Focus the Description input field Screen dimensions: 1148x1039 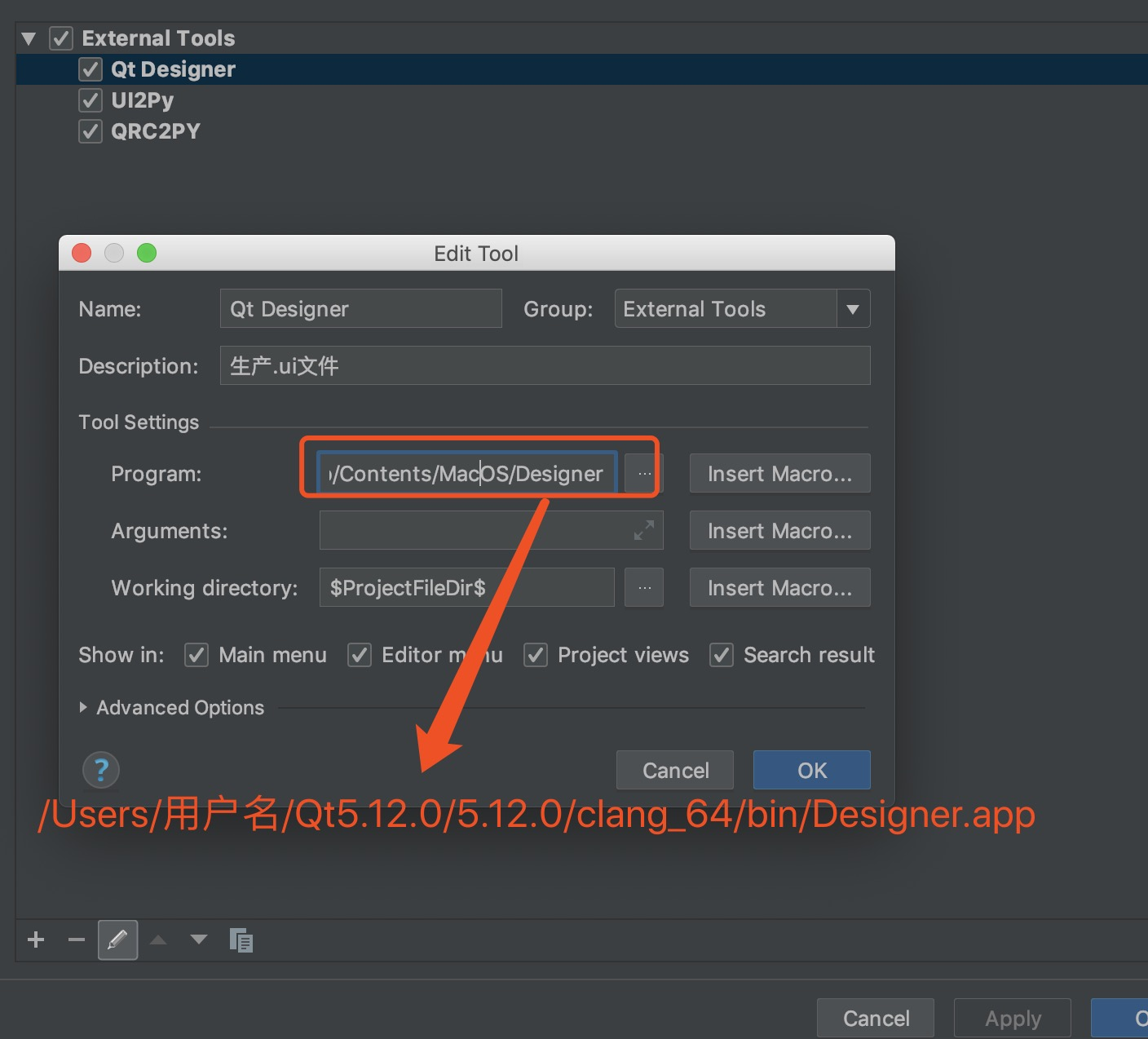545,366
